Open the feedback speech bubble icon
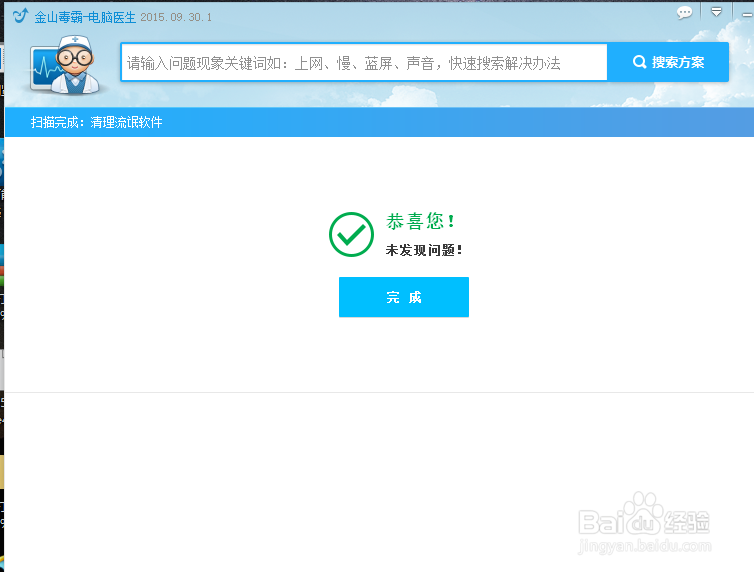This screenshot has height=572, width=754. (x=684, y=12)
